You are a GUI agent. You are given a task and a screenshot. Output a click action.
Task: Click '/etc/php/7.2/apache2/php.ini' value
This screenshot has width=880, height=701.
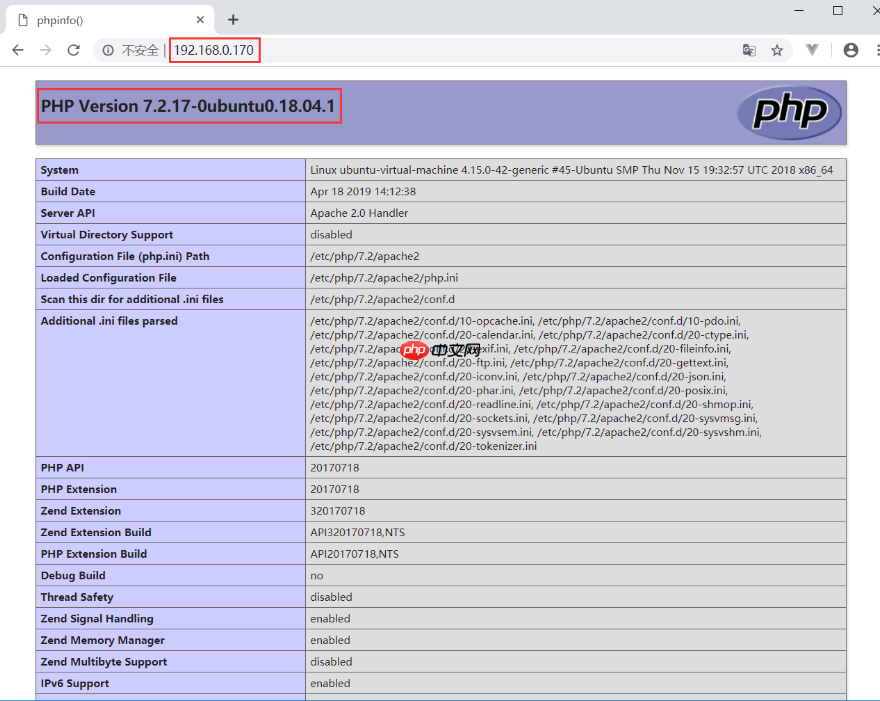384,278
